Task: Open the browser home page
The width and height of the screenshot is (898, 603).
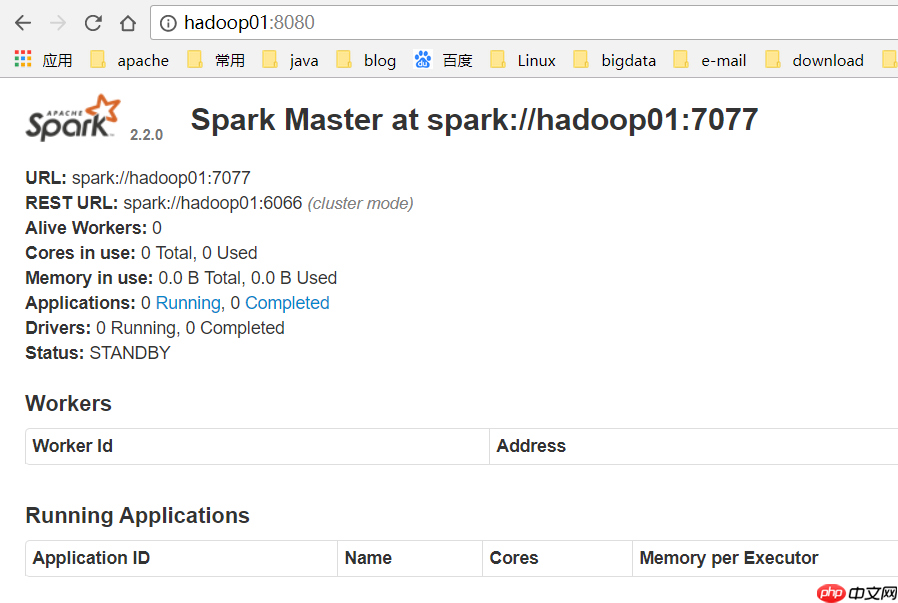Action: pyautogui.click(x=126, y=22)
